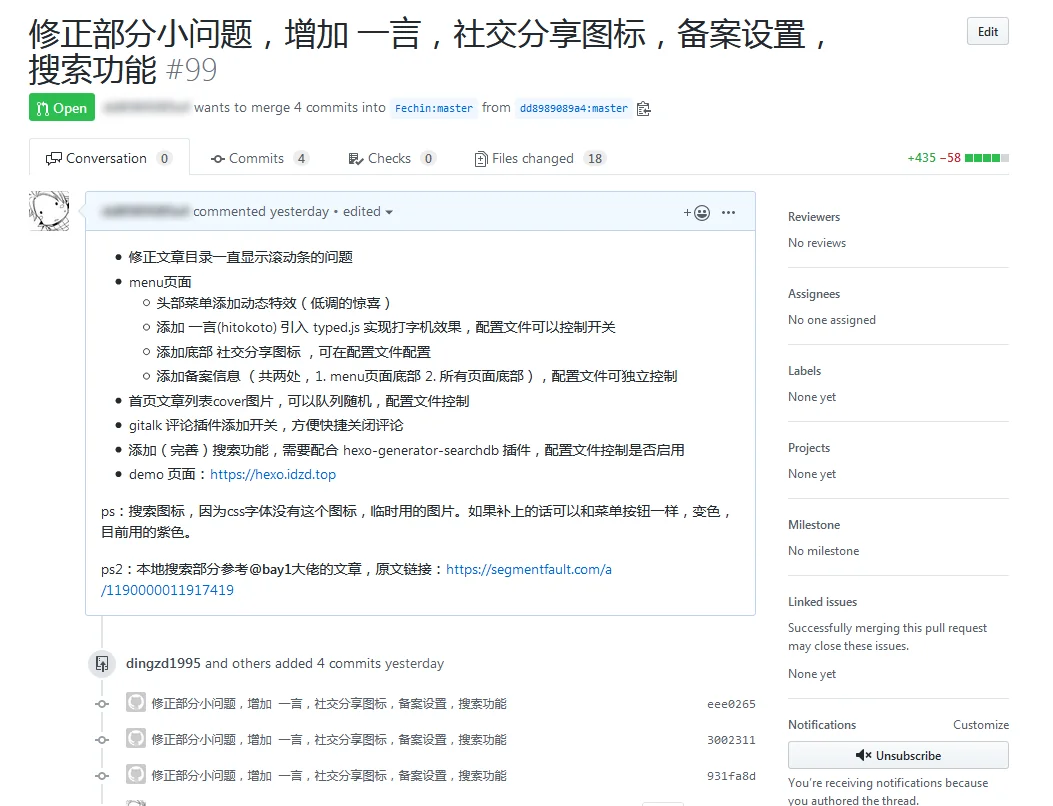1053x806 pixels.
Task: Click the dingzd1995 author name
Action: [x=163, y=664]
